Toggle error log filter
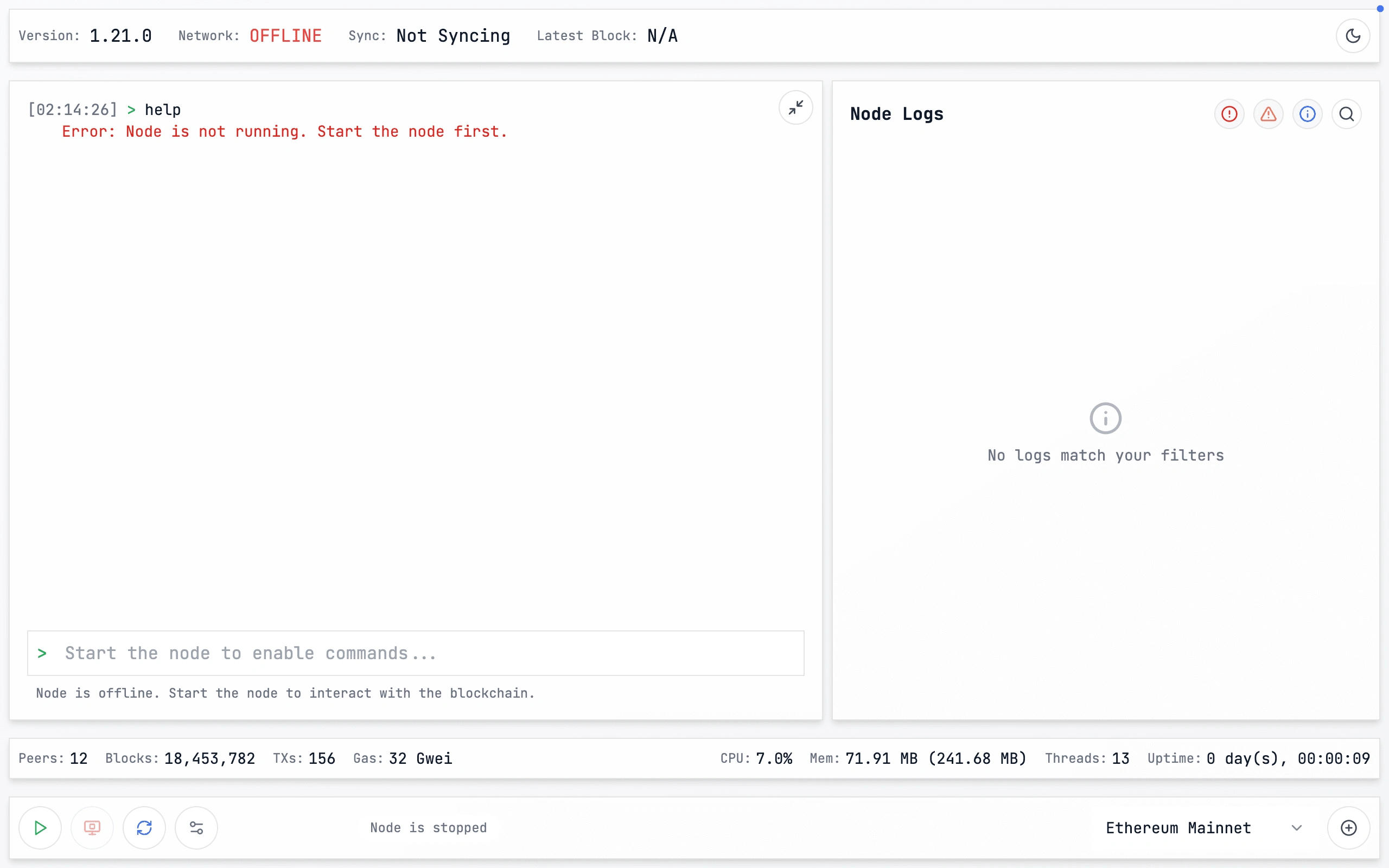The image size is (1389, 868). pyautogui.click(x=1229, y=114)
